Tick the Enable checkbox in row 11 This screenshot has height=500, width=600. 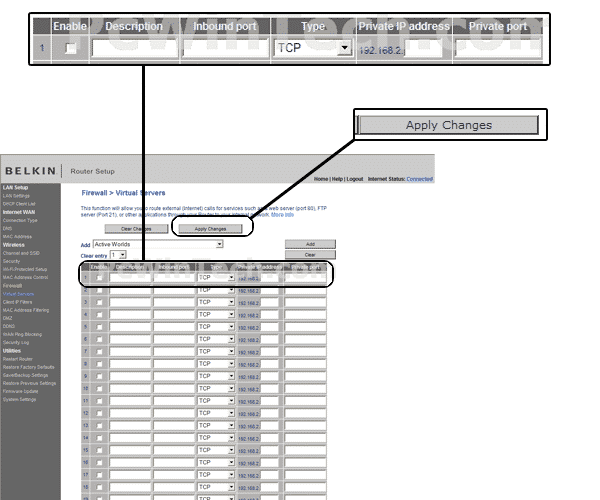99,401
